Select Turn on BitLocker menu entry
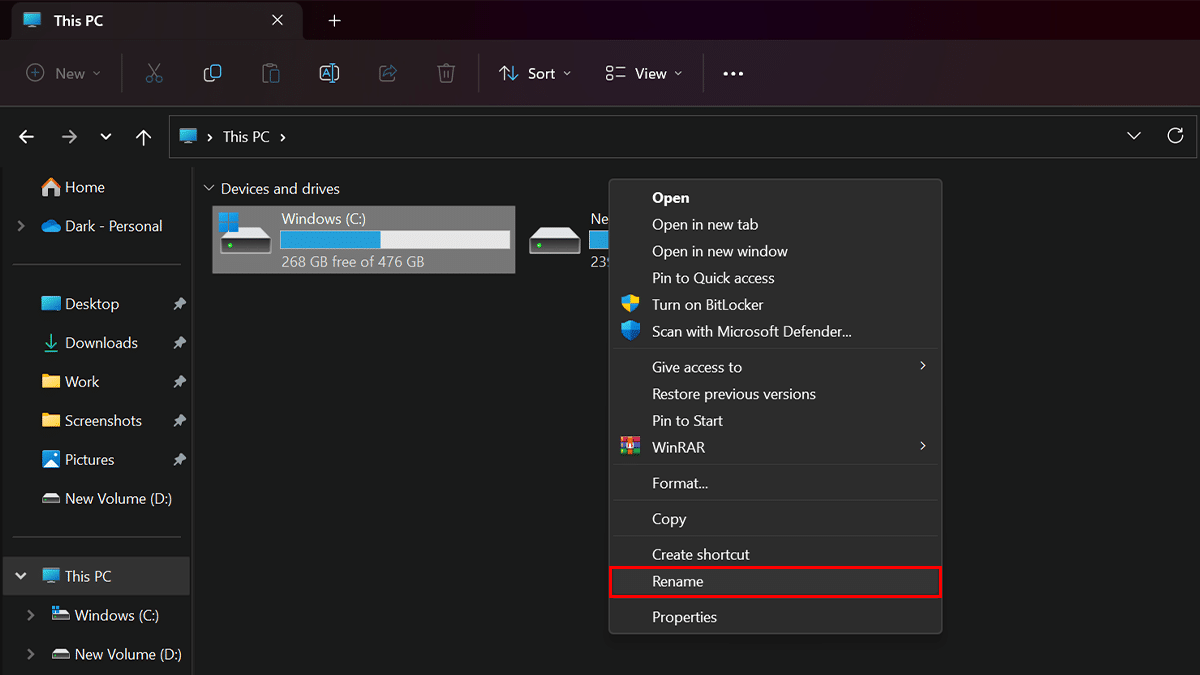The image size is (1200, 675). (707, 304)
